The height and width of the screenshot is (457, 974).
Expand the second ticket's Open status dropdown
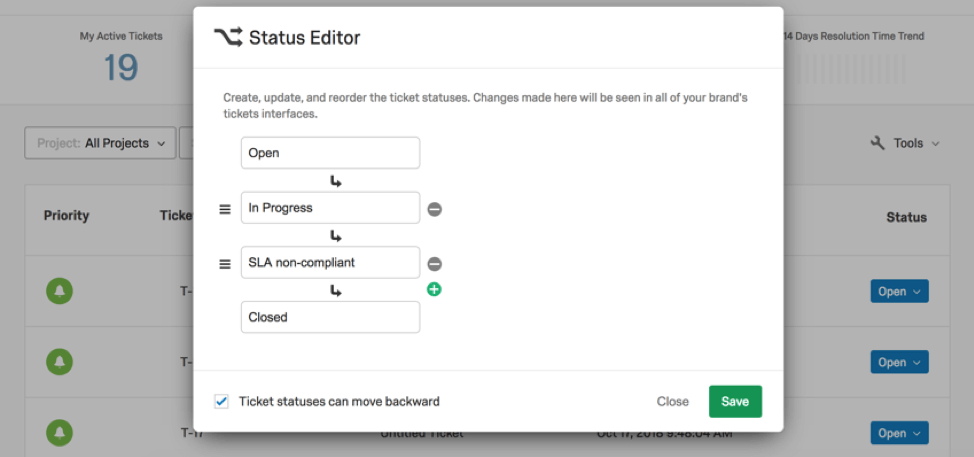click(x=899, y=362)
